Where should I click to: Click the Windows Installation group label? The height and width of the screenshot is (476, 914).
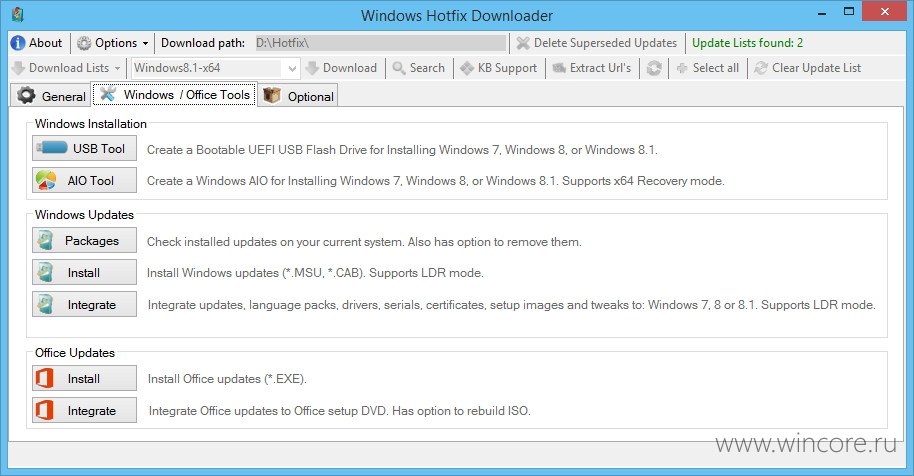click(91, 124)
